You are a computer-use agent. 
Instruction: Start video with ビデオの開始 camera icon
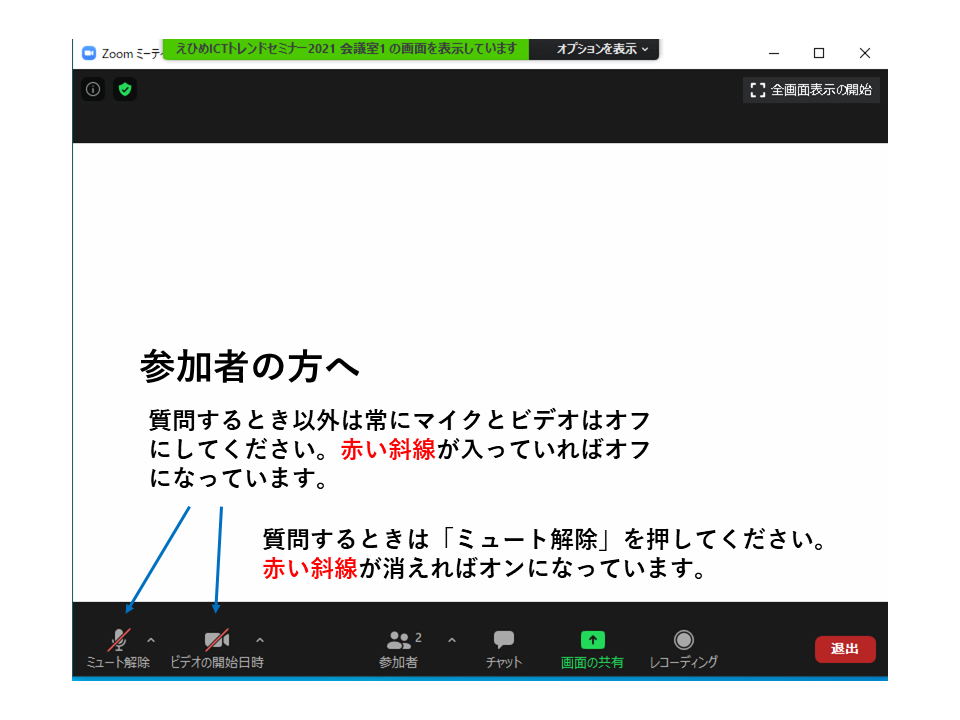pos(217,640)
